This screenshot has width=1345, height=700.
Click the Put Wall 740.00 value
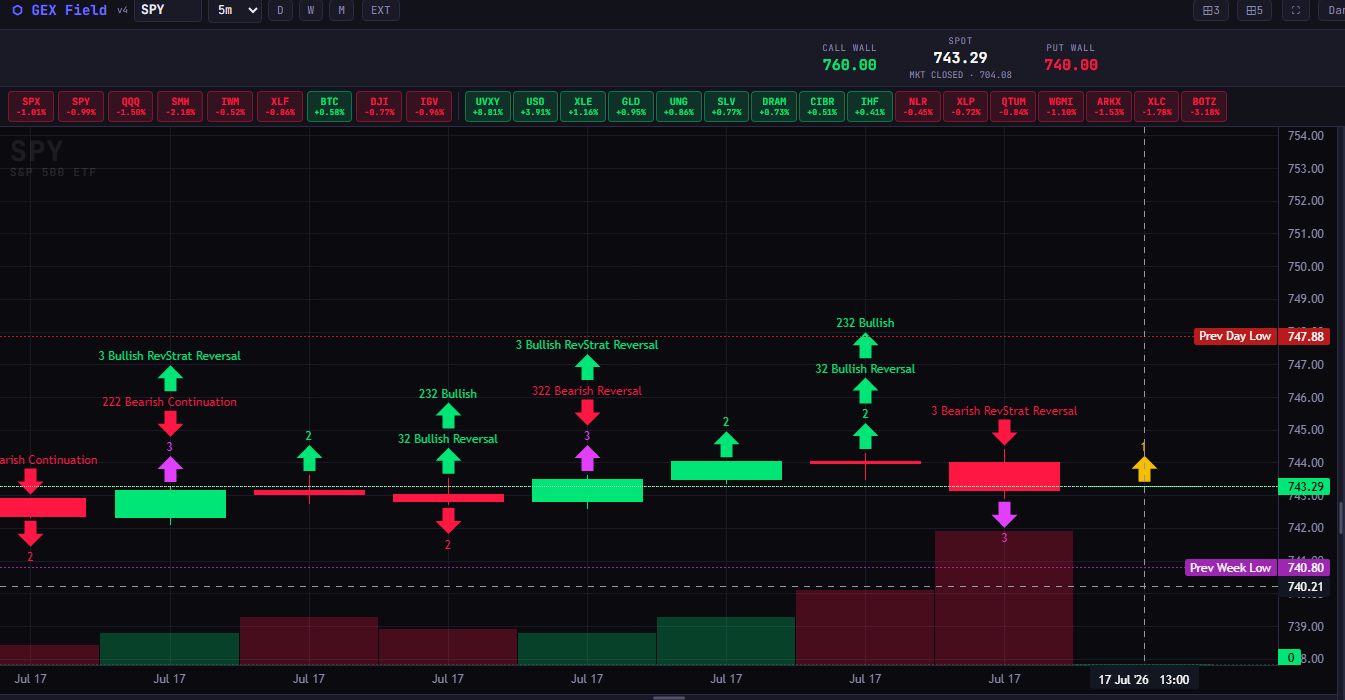click(x=1071, y=65)
